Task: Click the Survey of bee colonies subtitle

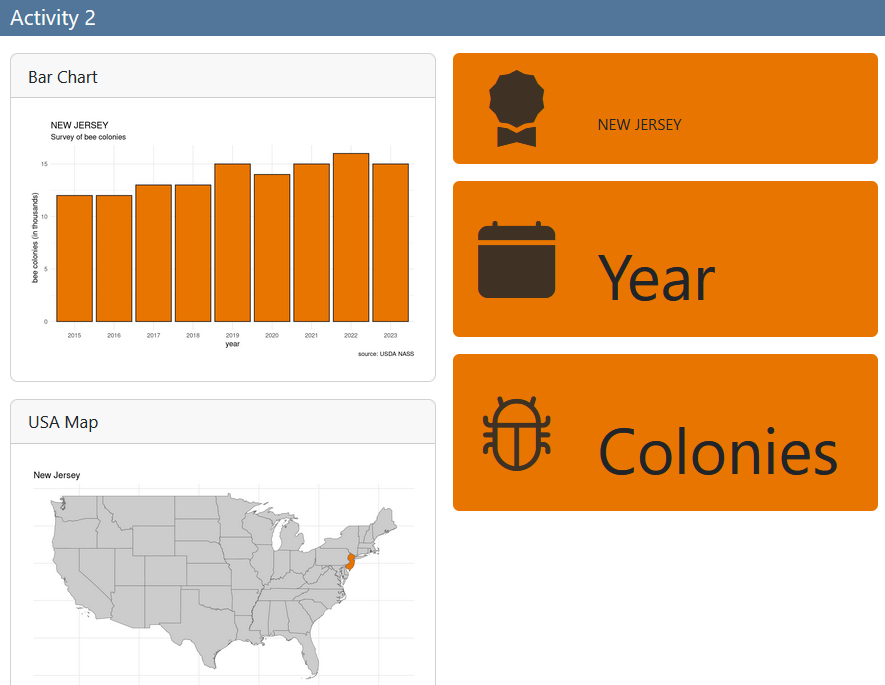Action: (88, 137)
